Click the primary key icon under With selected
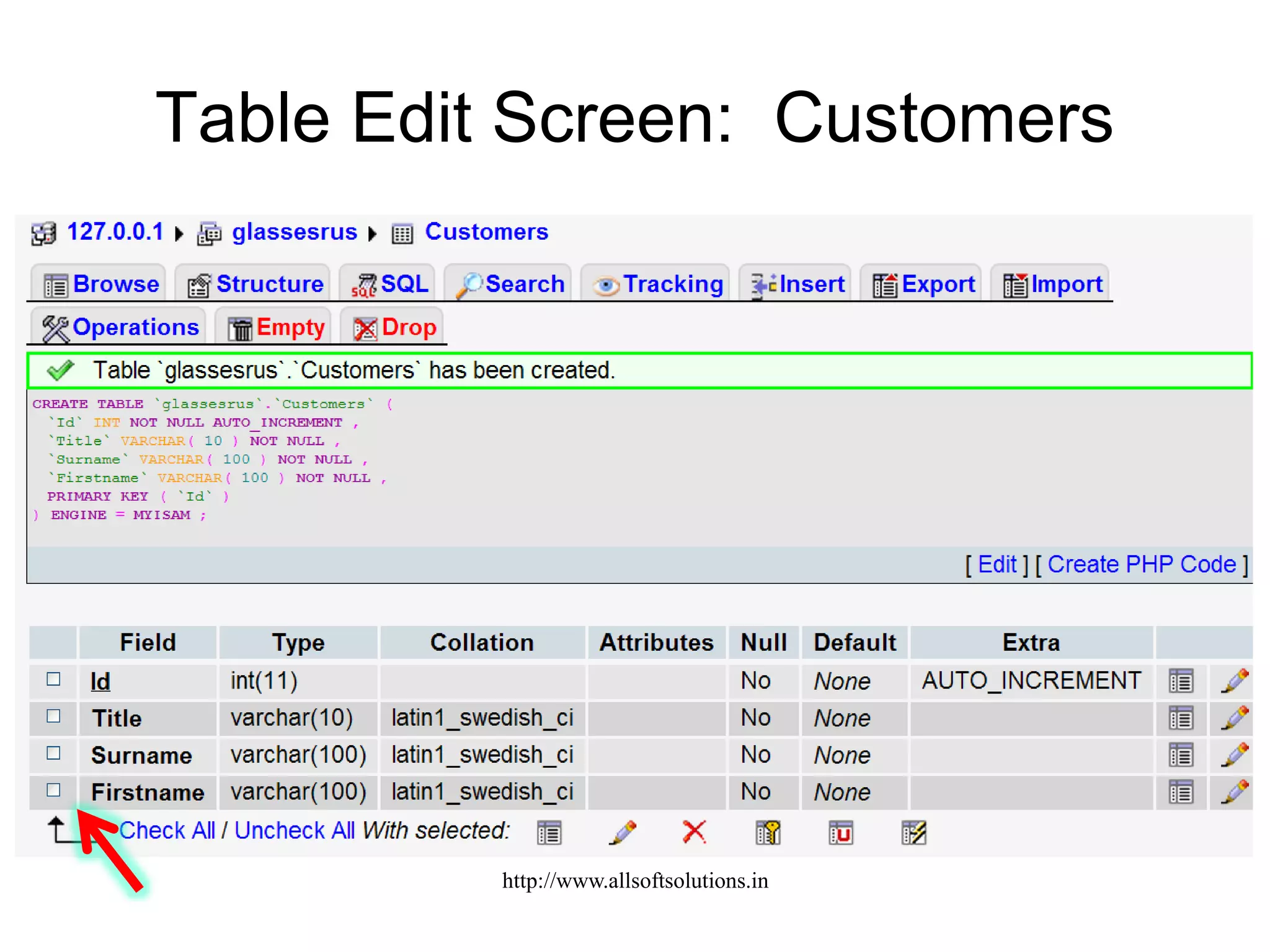 coord(768,832)
